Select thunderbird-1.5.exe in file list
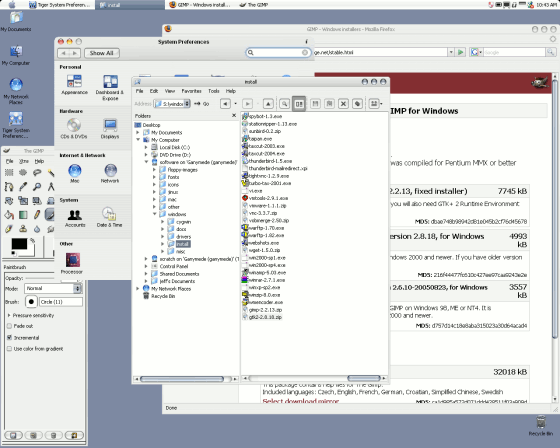Image resolution: width=560 pixels, height=448 pixels. [x=267, y=161]
